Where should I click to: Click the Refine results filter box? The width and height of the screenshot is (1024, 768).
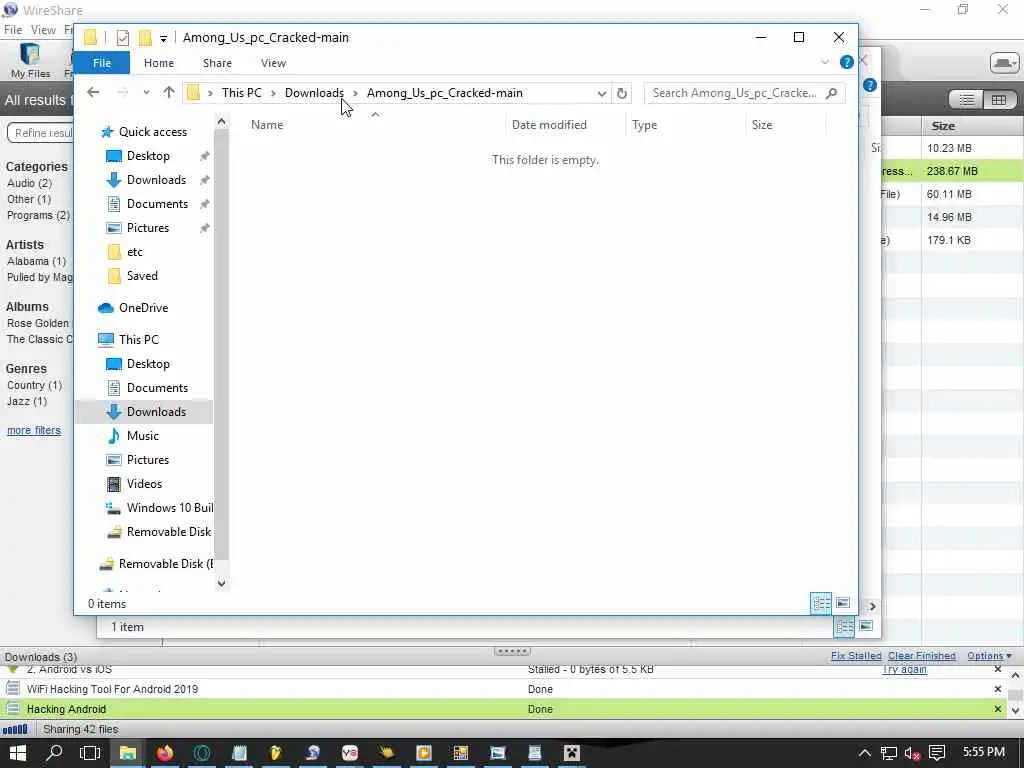click(40, 133)
